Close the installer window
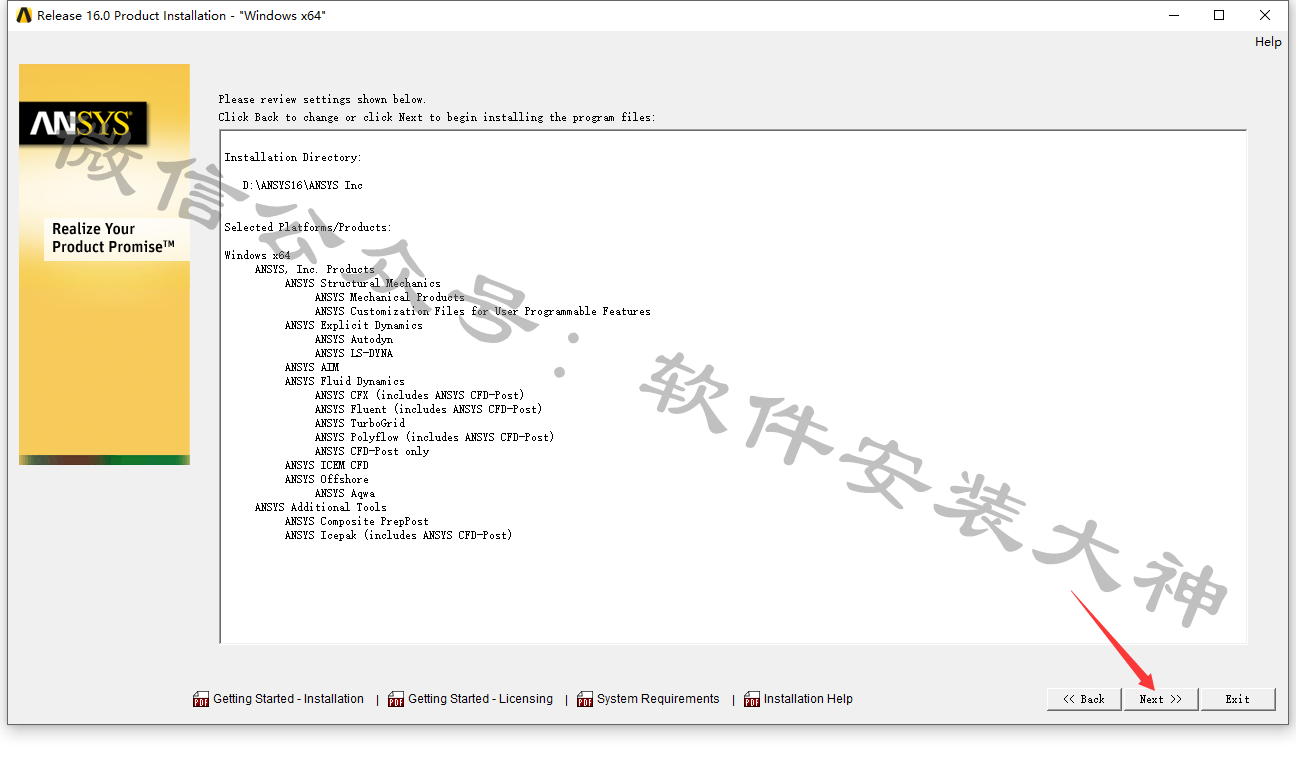This screenshot has width=1296, height=764. (1265, 15)
